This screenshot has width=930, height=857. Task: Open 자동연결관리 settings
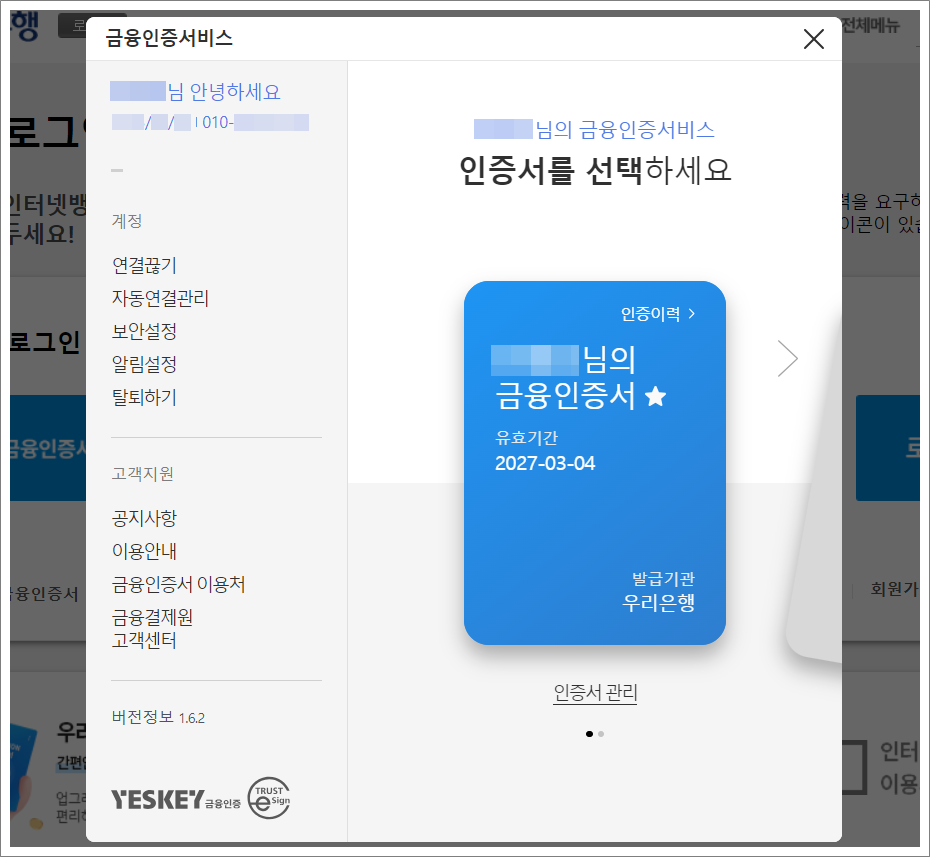tap(160, 298)
